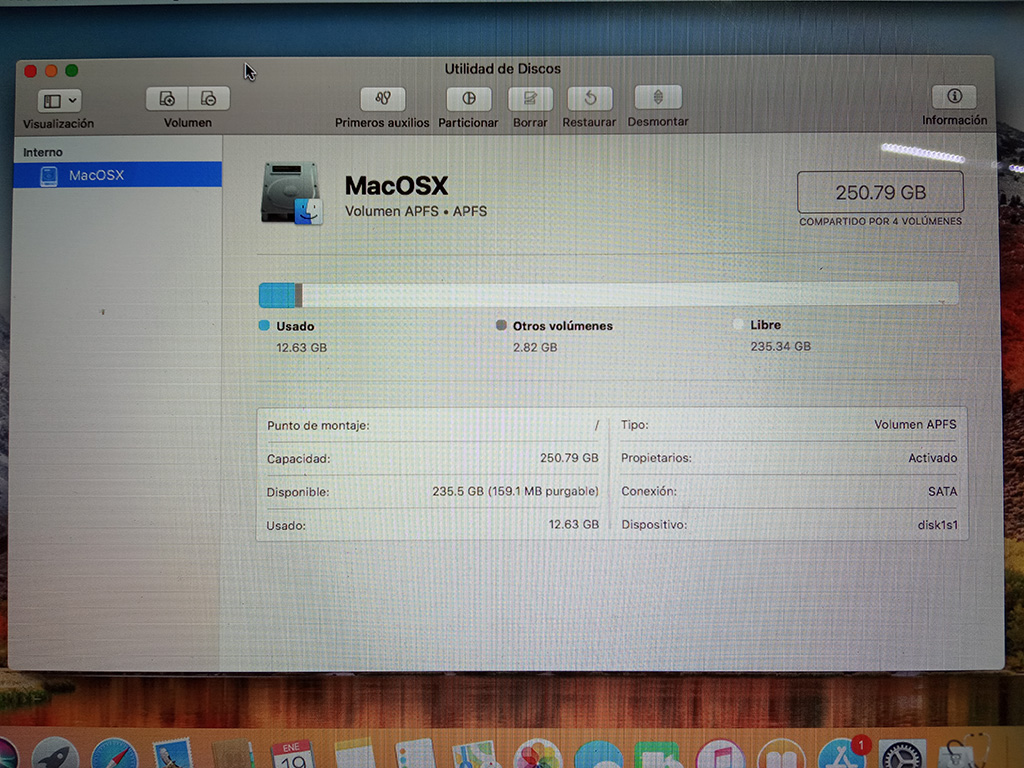1024x768 pixels.
Task: Click the '235.5 GB (159.1 MB purgable)' value
Action: point(515,491)
